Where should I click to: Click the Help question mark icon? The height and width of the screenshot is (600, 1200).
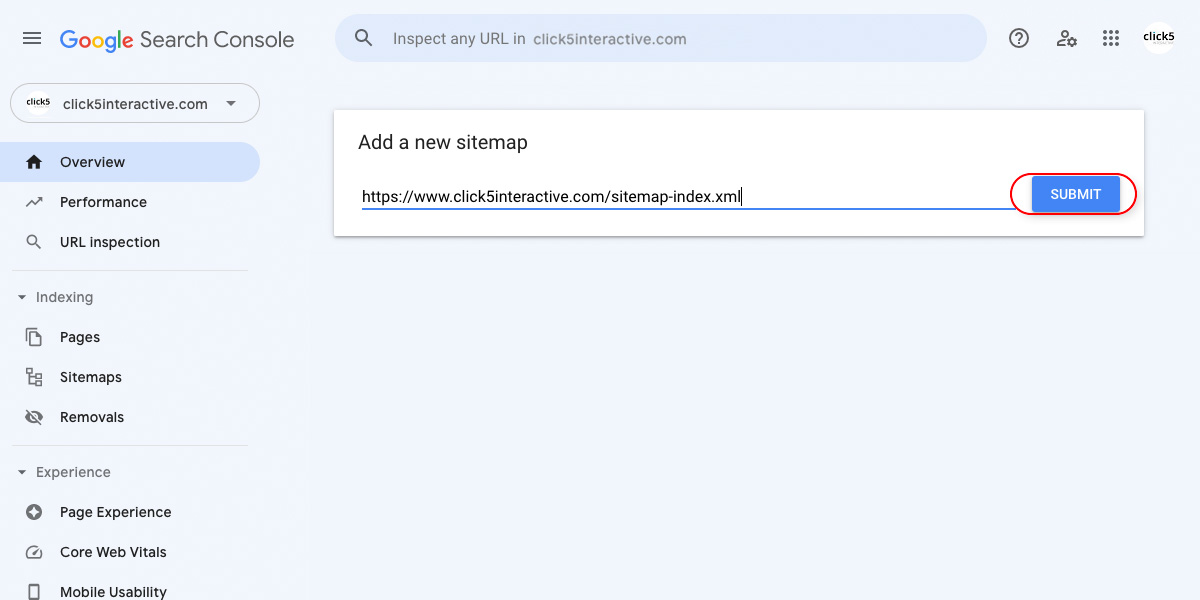[x=1019, y=38]
